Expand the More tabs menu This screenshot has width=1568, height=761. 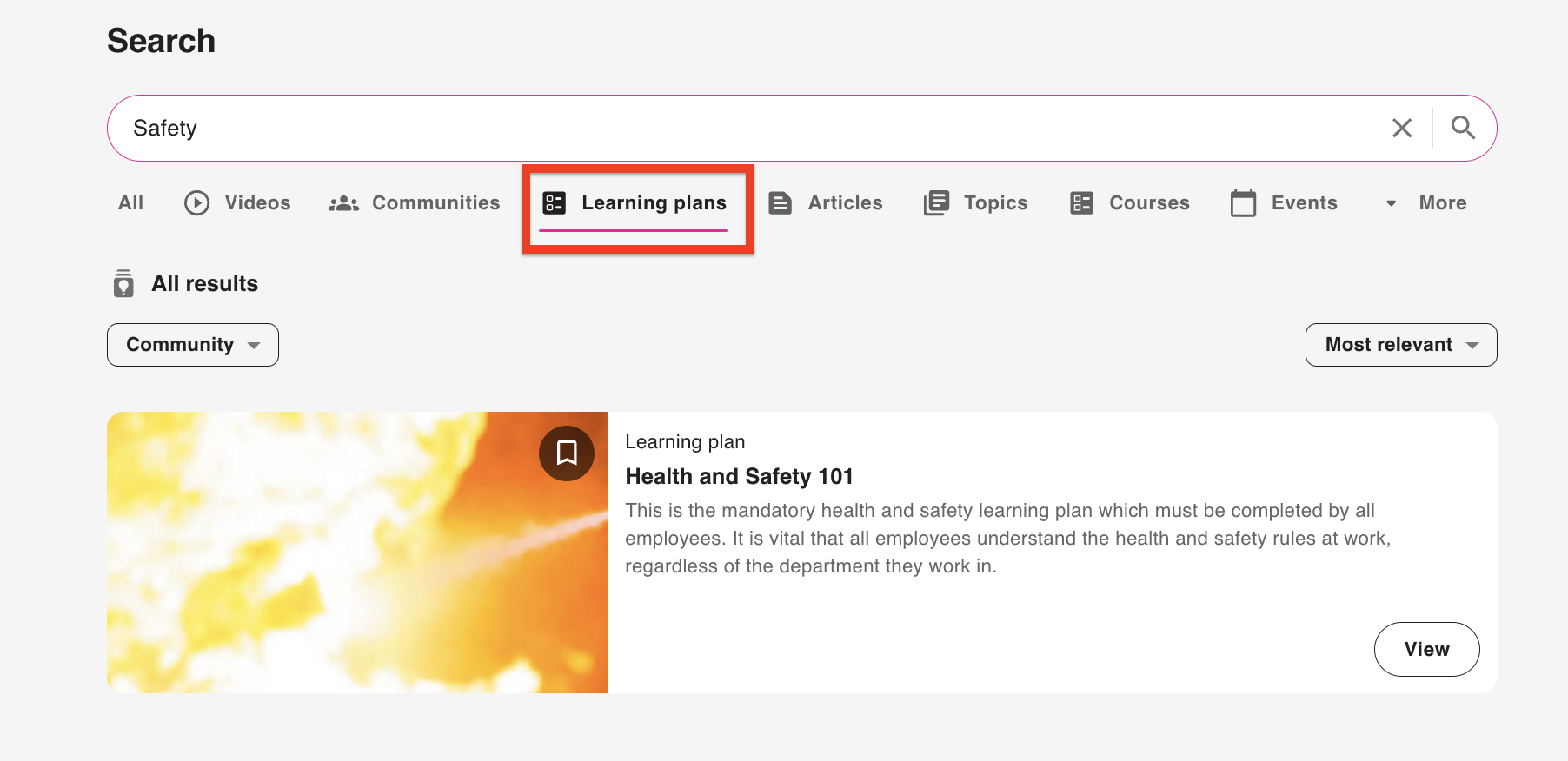[1425, 203]
